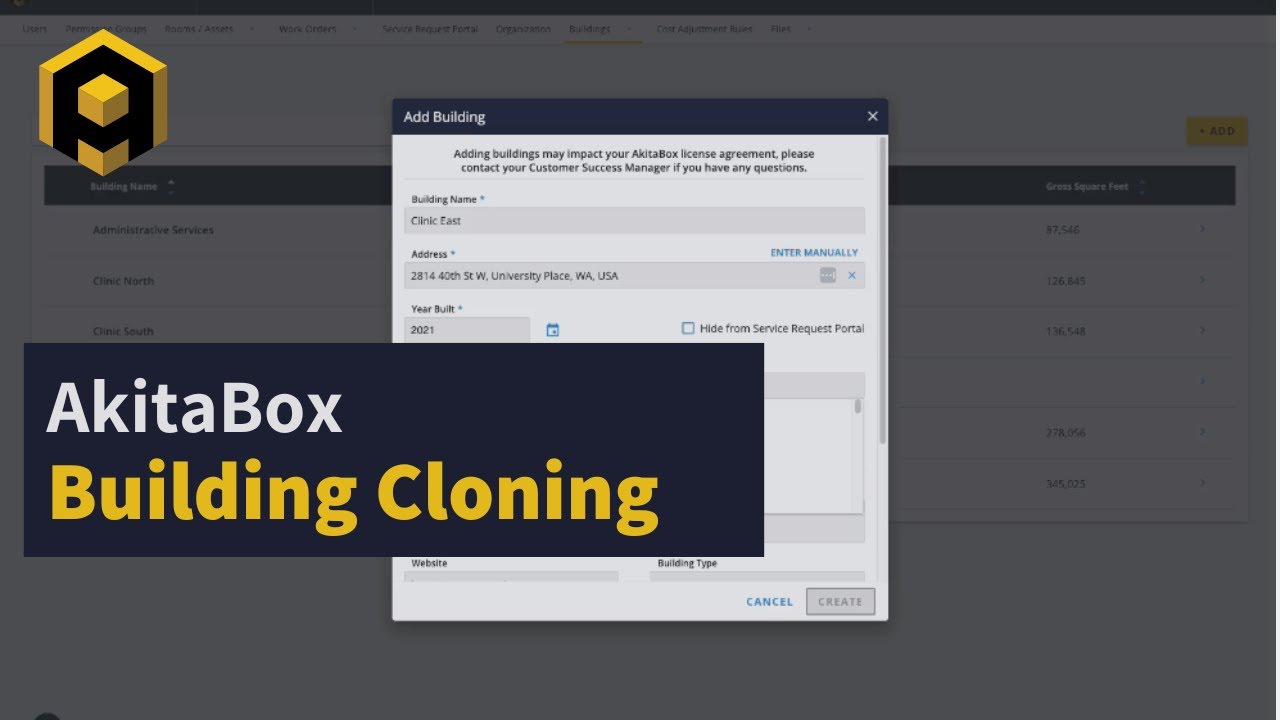Open the Building Type field
This screenshot has height=720, width=1280.
[x=757, y=577]
